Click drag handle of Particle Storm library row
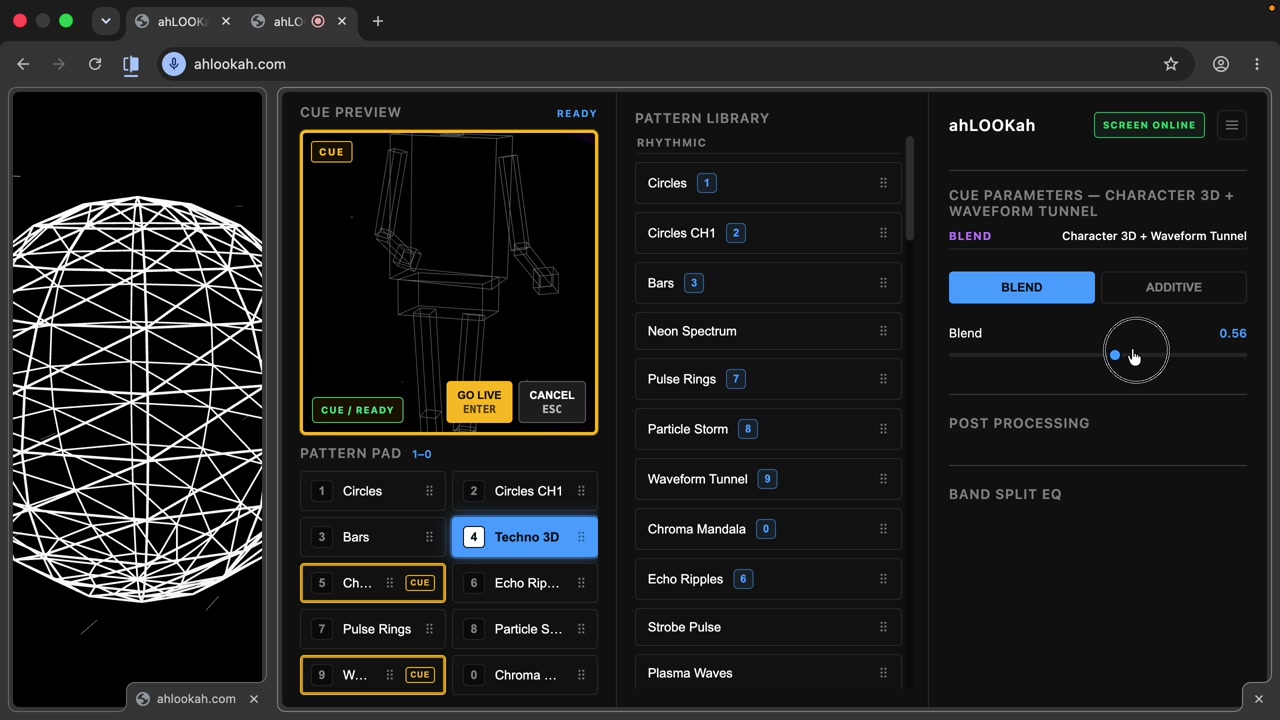1280x720 pixels. click(x=883, y=429)
